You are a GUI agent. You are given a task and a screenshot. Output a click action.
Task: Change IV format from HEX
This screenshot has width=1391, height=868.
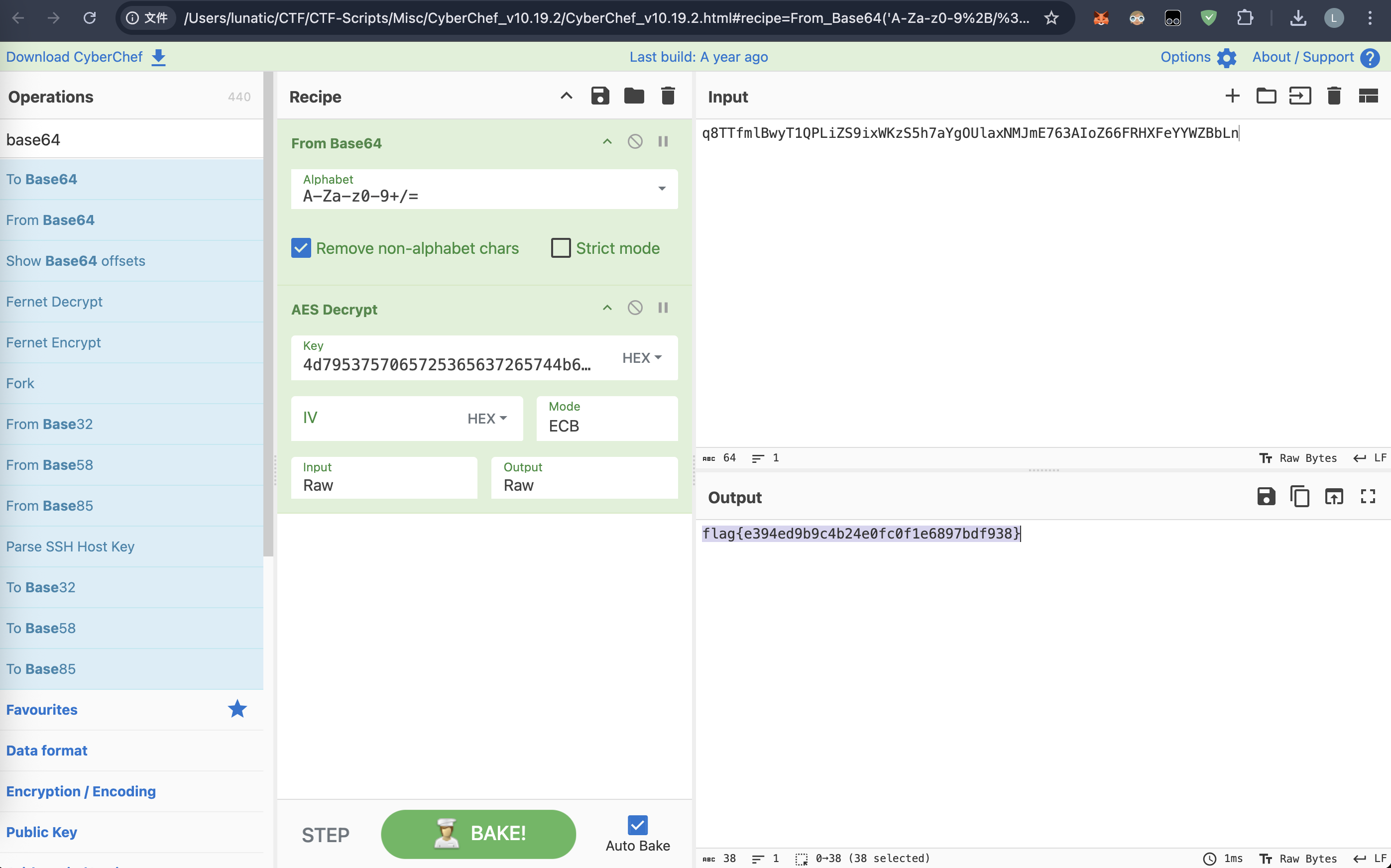tap(487, 419)
